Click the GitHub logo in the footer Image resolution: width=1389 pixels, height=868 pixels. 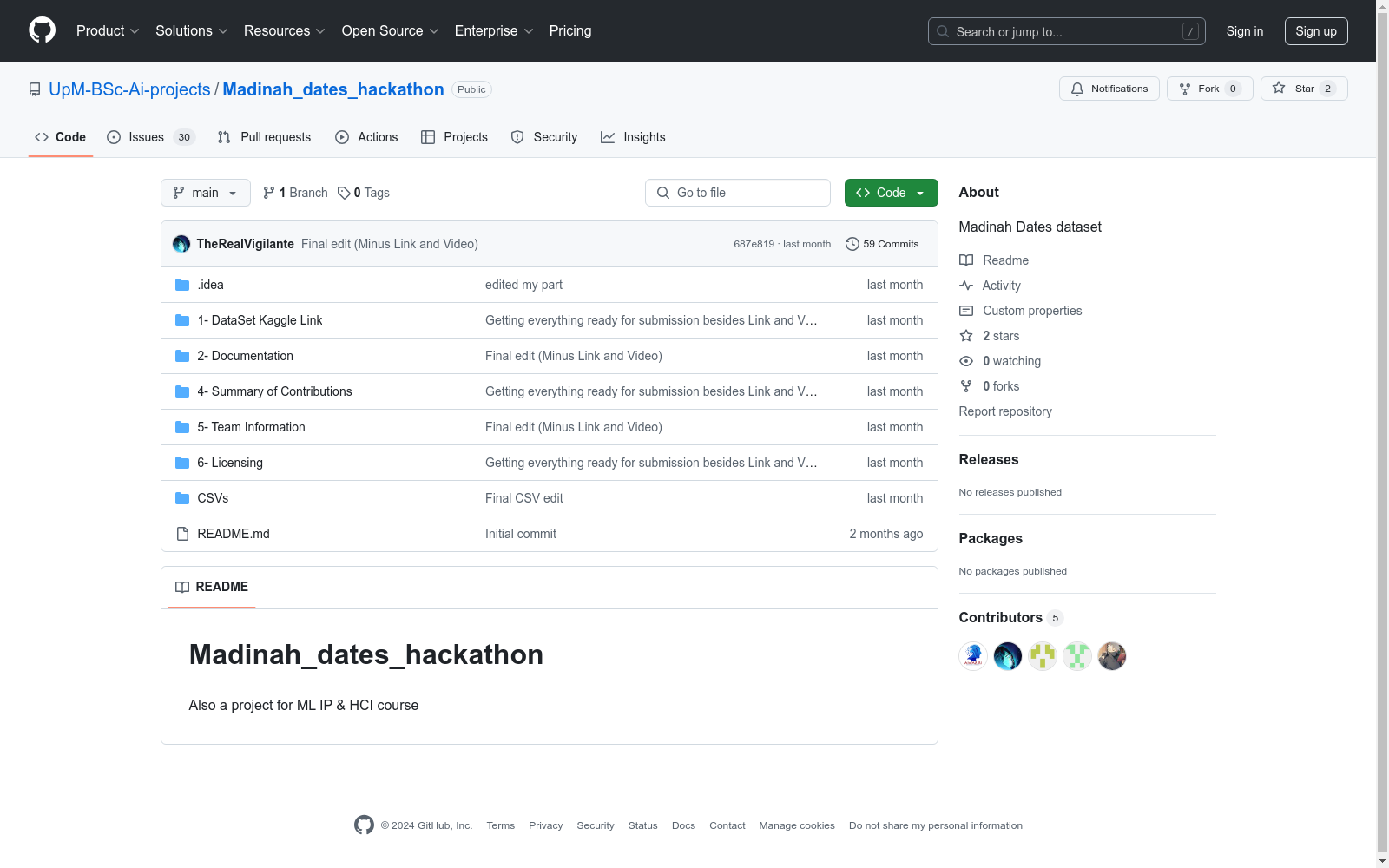[x=364, y=825]
